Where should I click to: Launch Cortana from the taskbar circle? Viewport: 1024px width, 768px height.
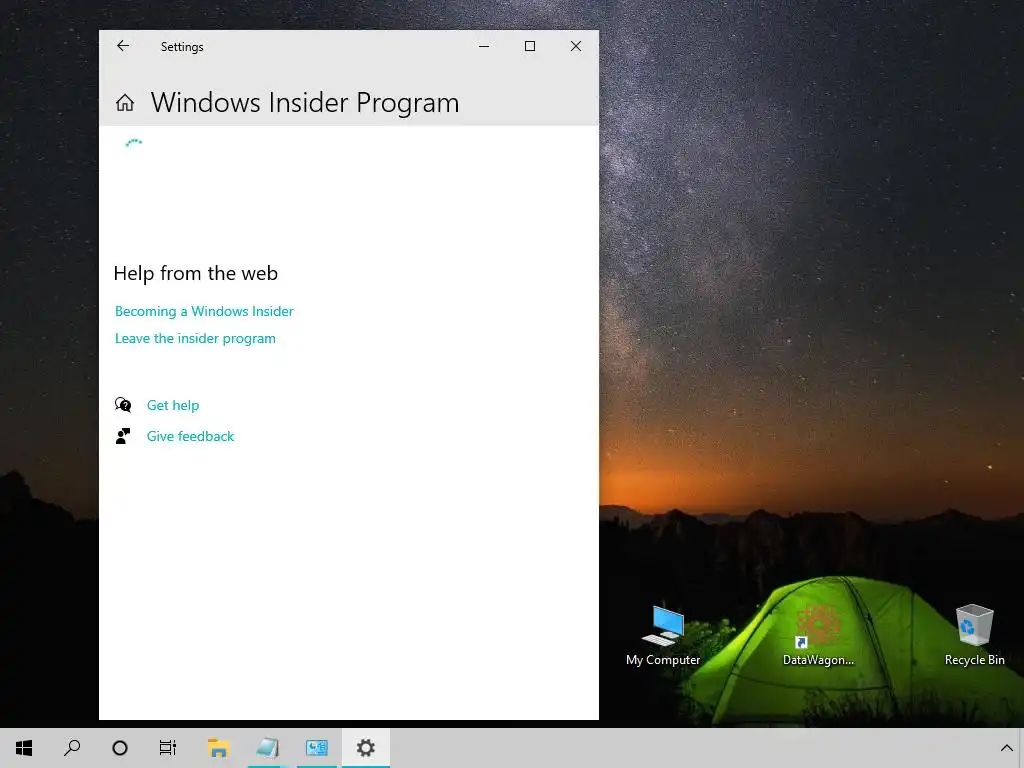coord(120,748)
